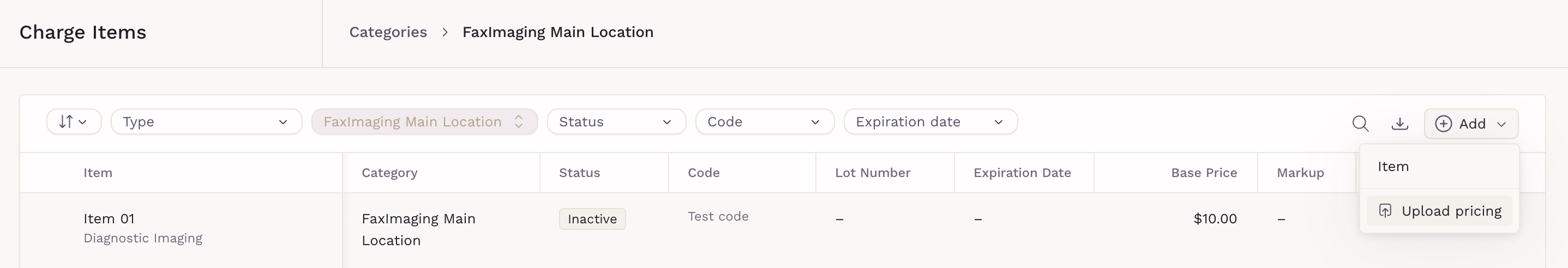
Task: Click the Item column header
Action: 98,173
